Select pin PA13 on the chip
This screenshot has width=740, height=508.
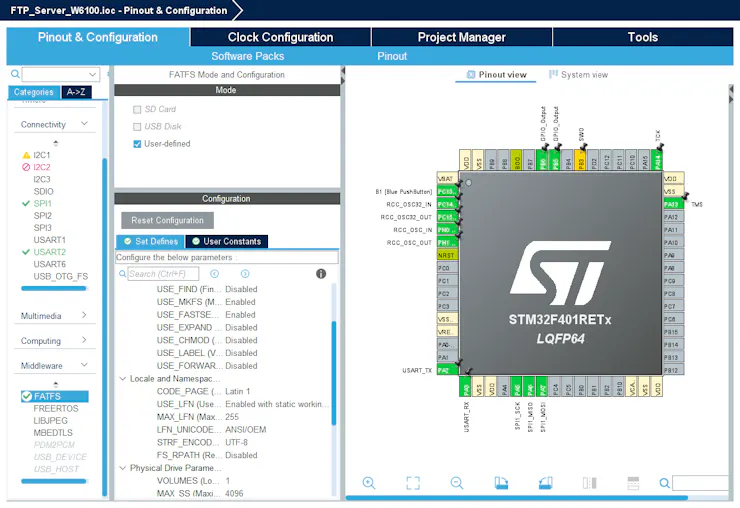673,204
